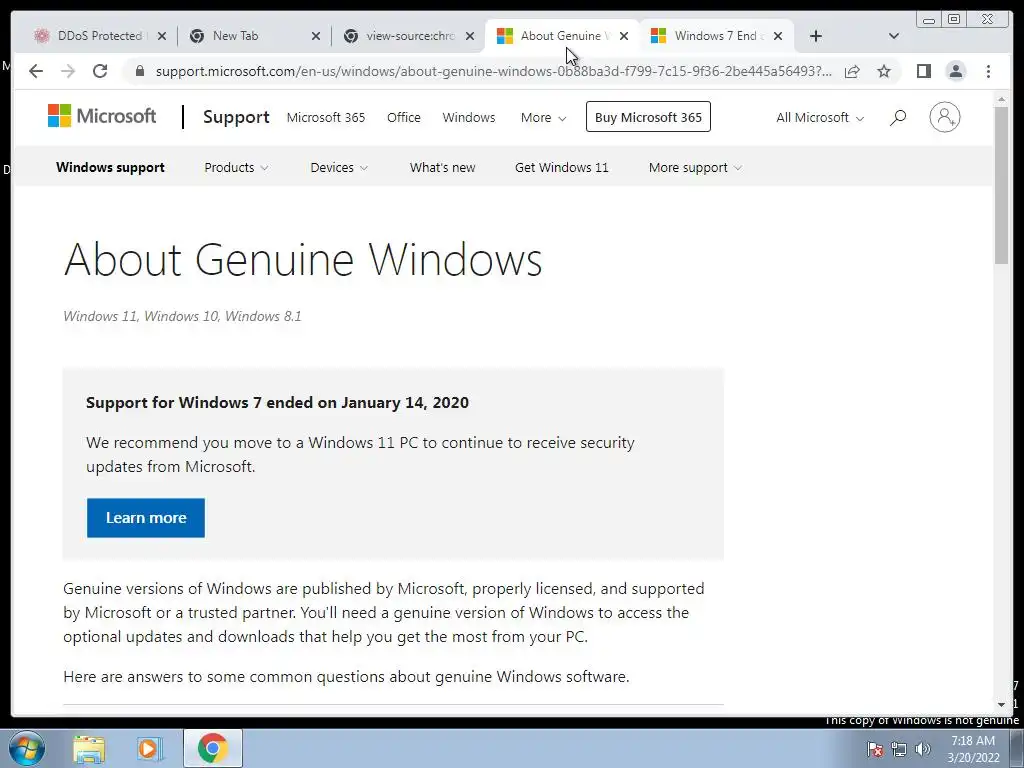Click the Learn more button
Screen dimensions: 1024x768
pos(146,518)
